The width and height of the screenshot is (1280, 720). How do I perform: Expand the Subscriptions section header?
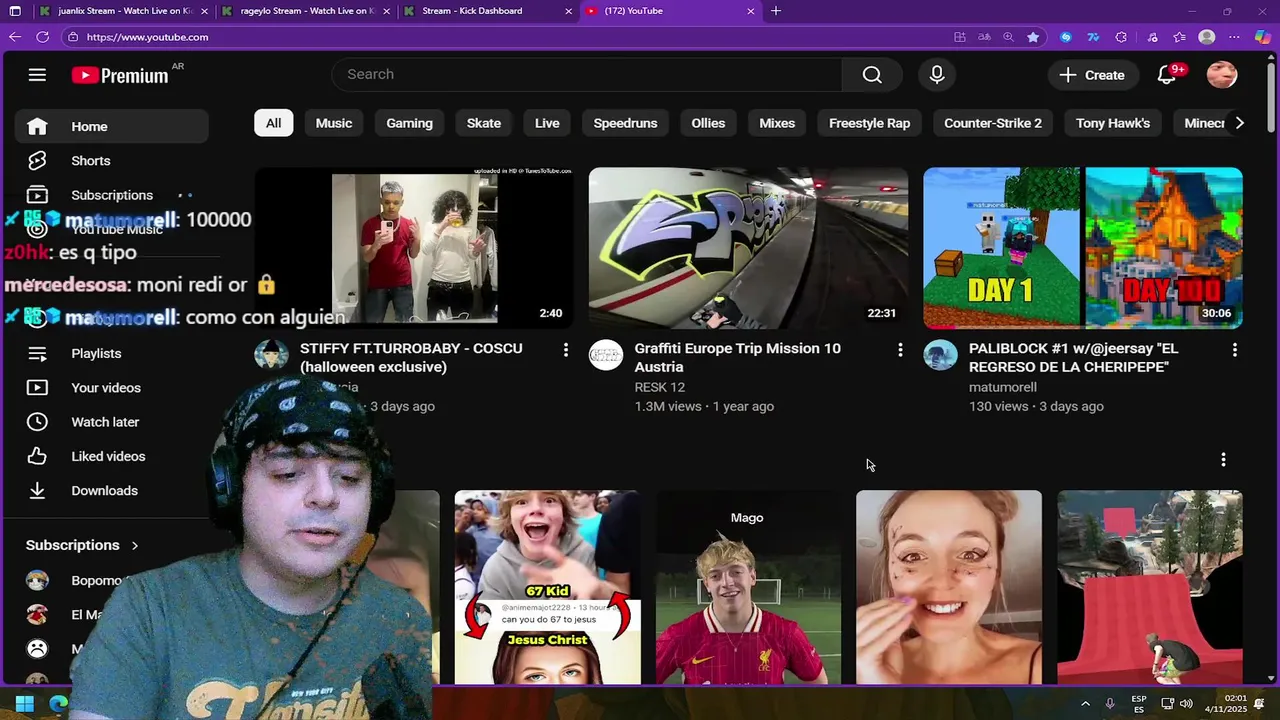pos(82,545)
